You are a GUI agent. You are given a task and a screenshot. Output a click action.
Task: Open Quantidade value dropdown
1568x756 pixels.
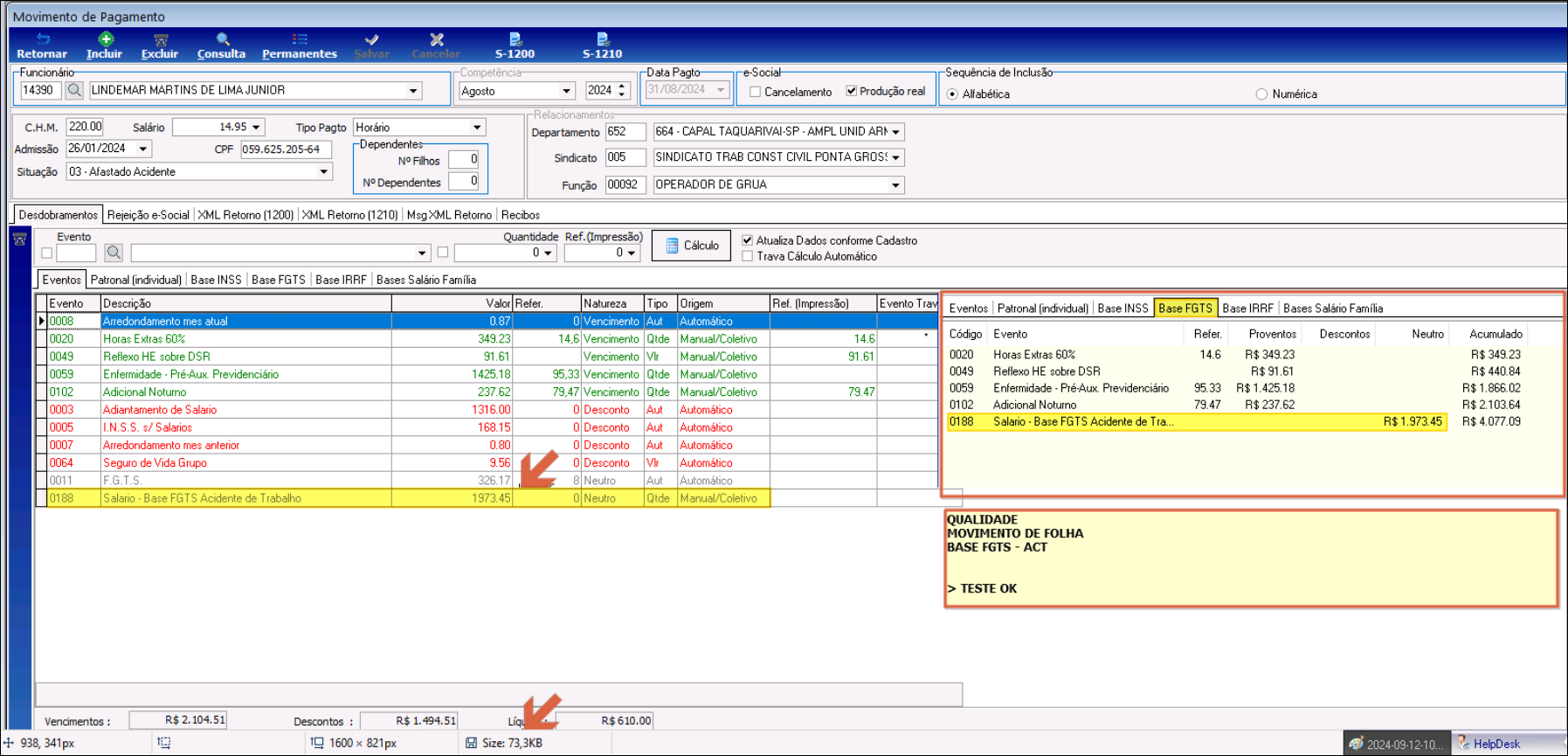[x=548, y=253]
